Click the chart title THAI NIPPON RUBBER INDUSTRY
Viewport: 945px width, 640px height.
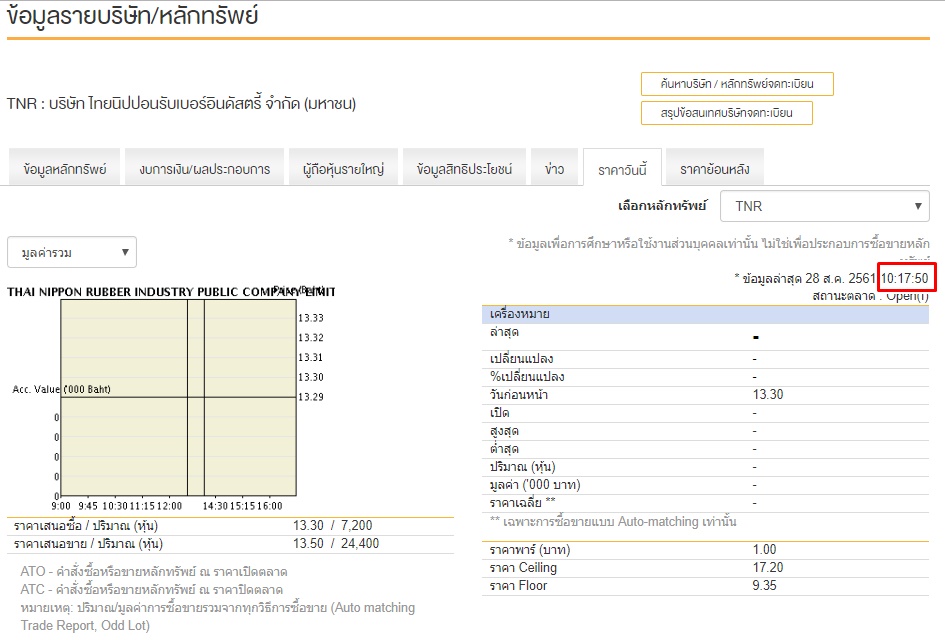pos(171,292)
